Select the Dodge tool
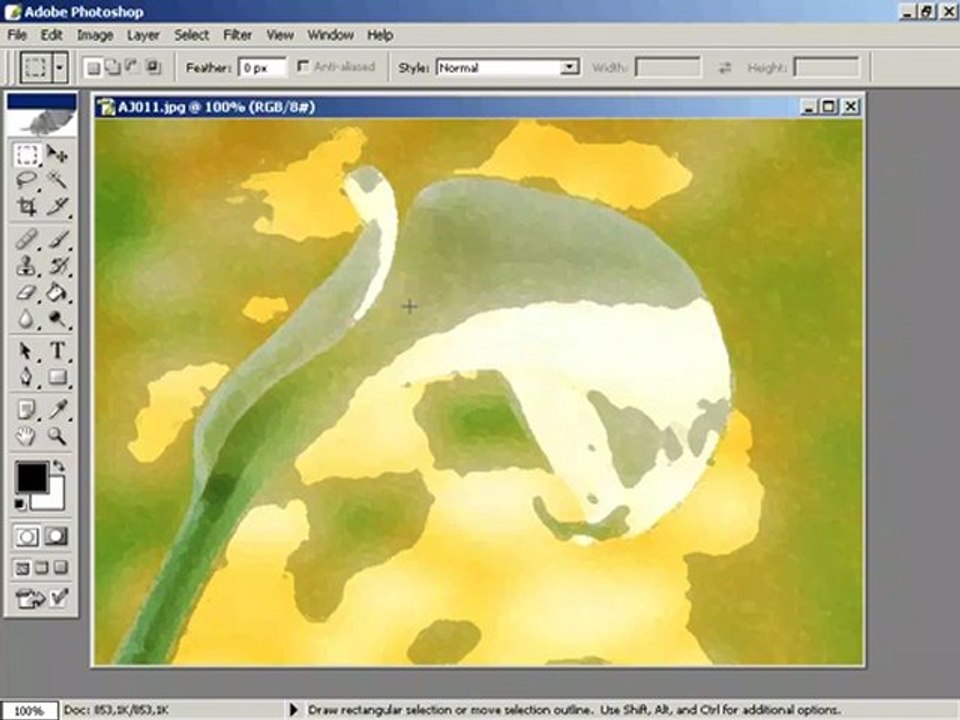The width and height of the screenshot is (960, 720). tap(57, 318)
